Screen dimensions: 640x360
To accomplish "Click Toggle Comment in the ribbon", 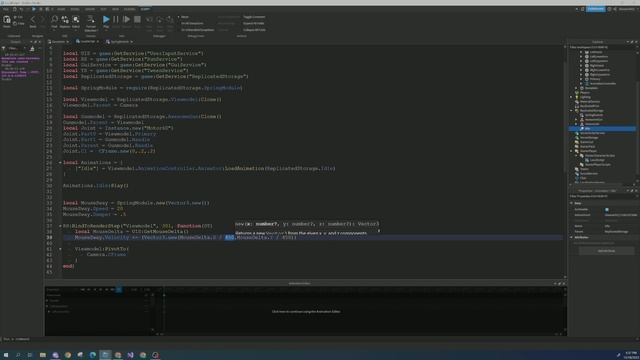I will point(254,17).
